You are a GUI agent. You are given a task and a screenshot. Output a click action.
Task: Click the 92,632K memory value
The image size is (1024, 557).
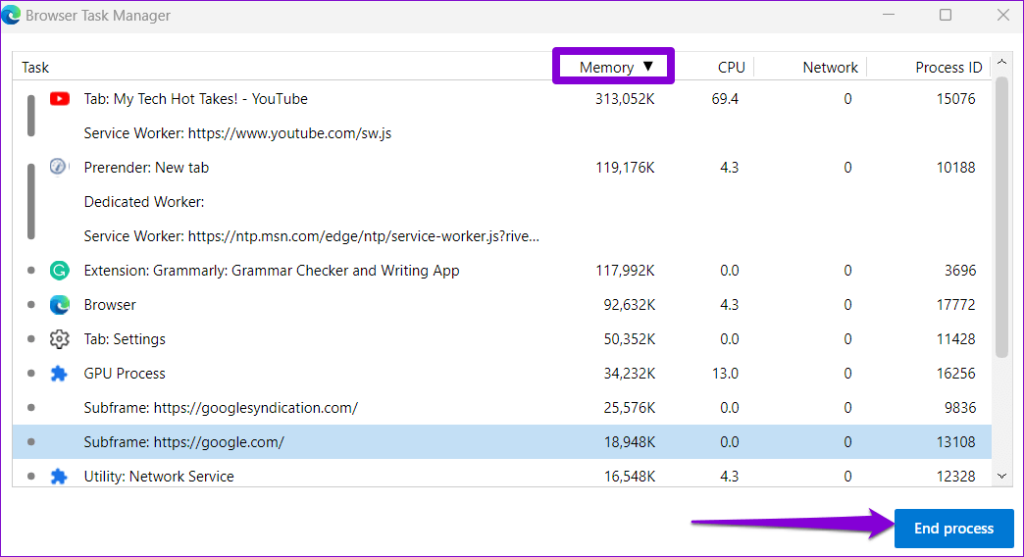[628, 305]
